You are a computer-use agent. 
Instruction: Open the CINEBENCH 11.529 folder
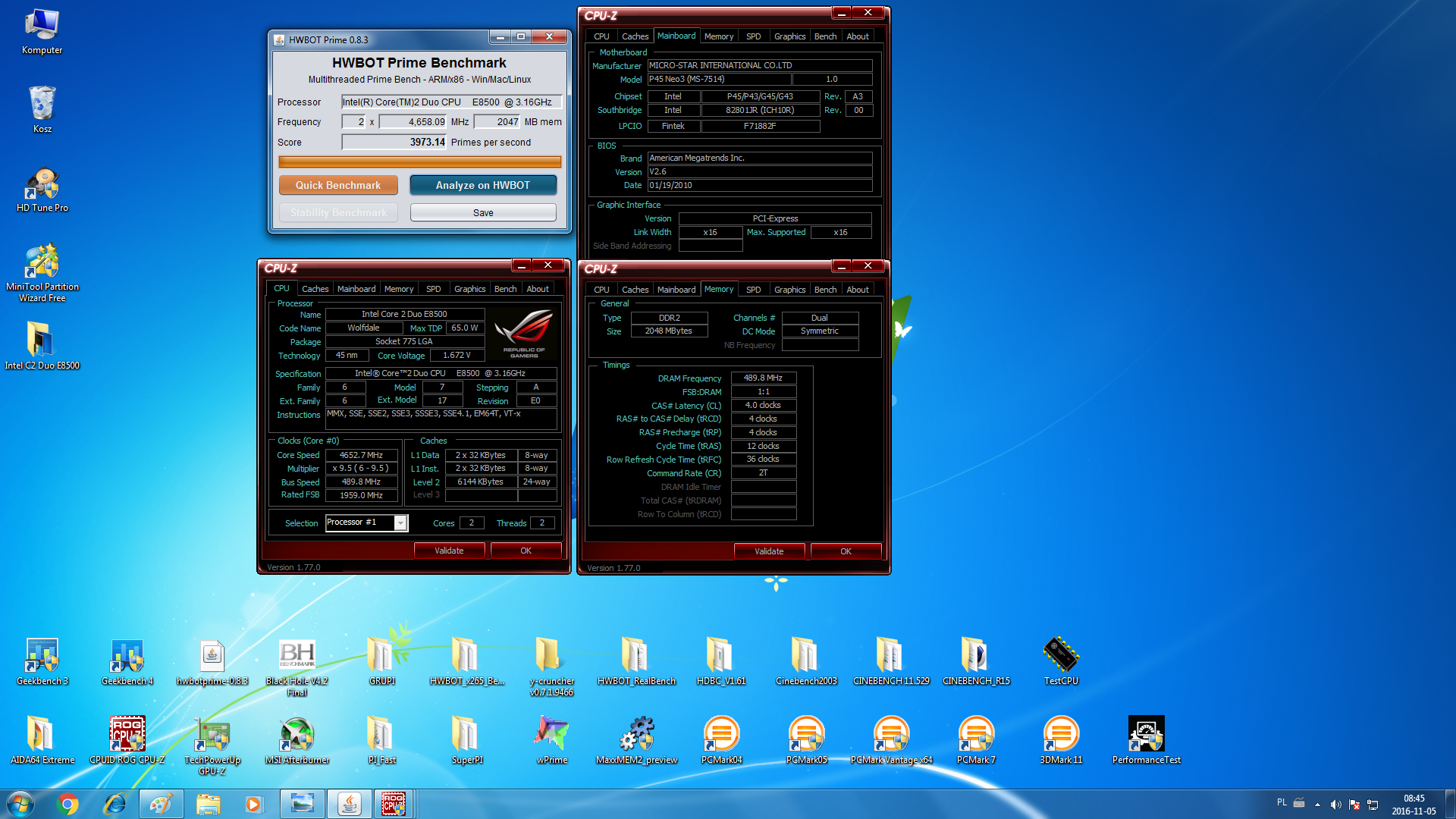click(x=891, y=662)
